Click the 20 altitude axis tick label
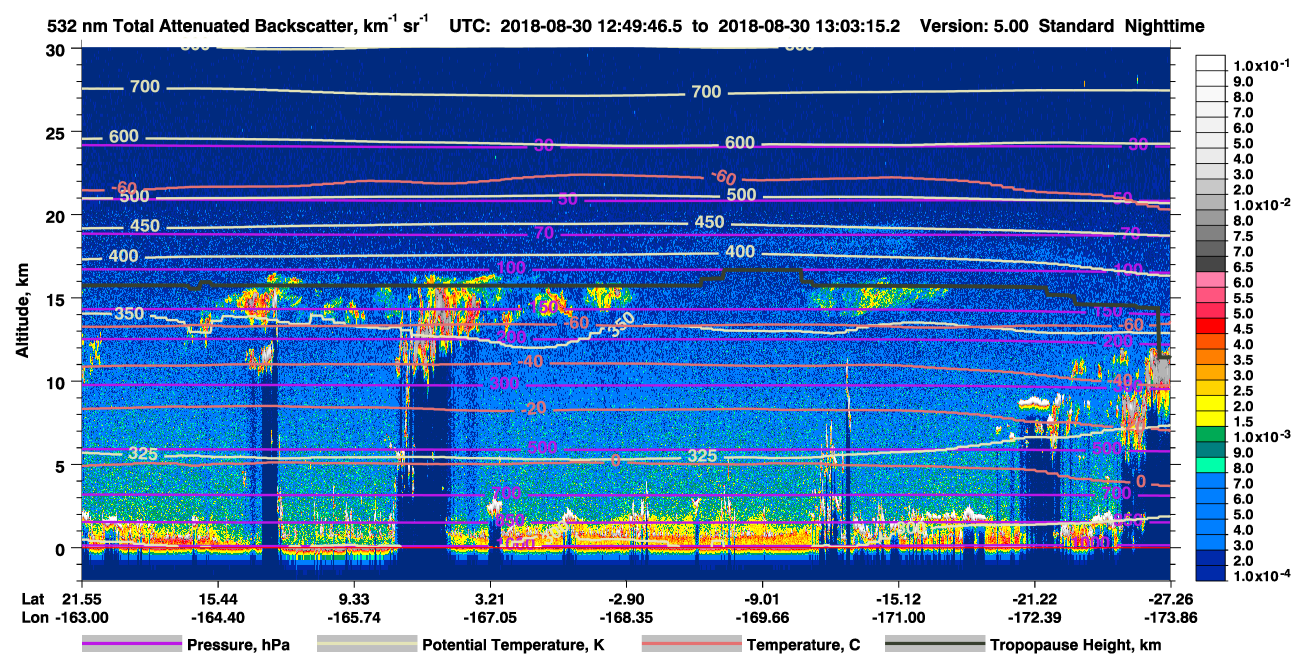 pos(58,215)
